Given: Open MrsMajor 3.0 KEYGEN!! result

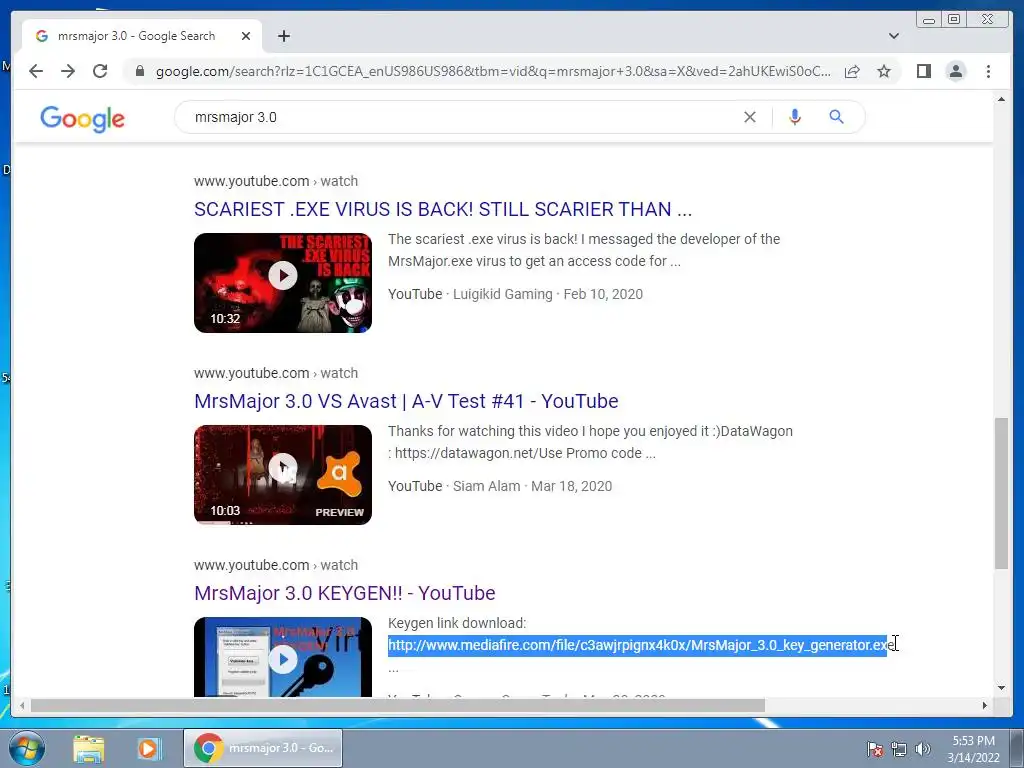Looking at the screenshot, I should (345, 593).
